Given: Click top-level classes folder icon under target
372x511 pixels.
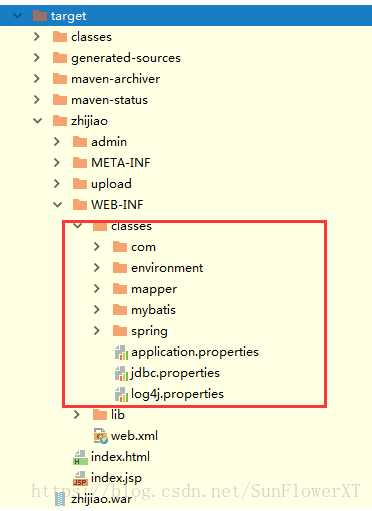Looking at the screenshot, I should point(60,36).
